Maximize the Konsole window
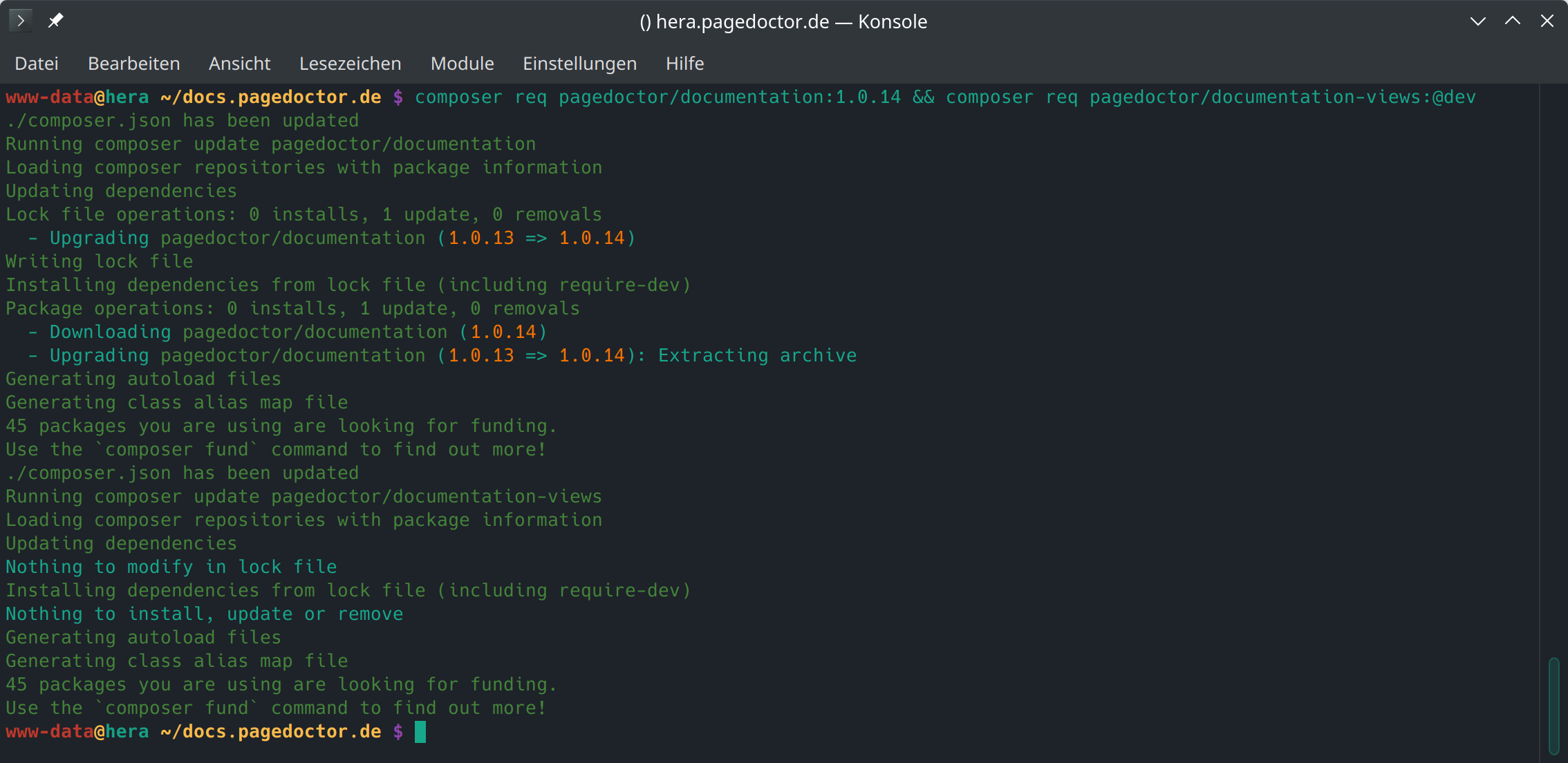 pyautogui.click(x=1513, y=21)
